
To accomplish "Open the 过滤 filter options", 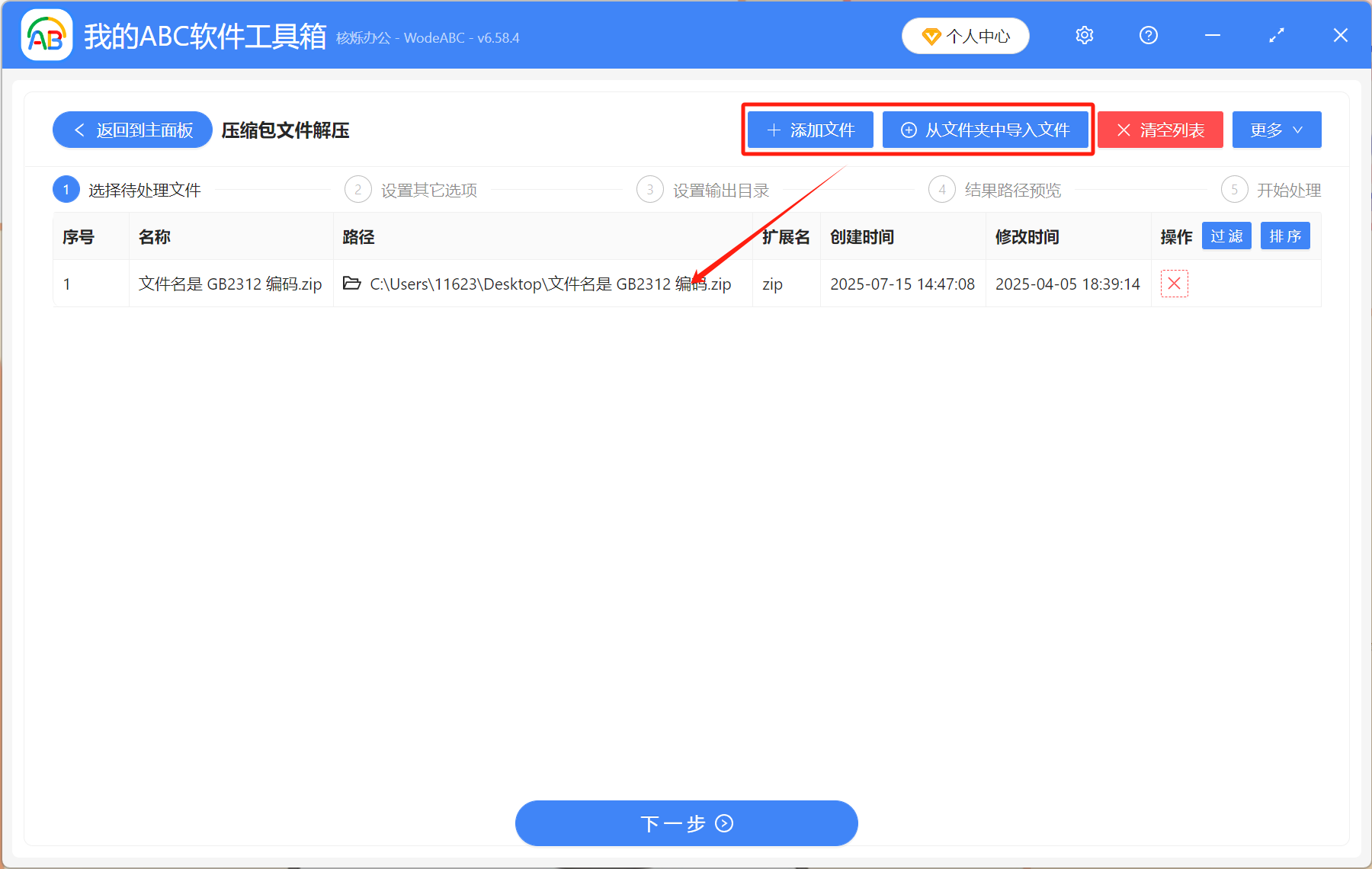I will [x=1226, y=236].
